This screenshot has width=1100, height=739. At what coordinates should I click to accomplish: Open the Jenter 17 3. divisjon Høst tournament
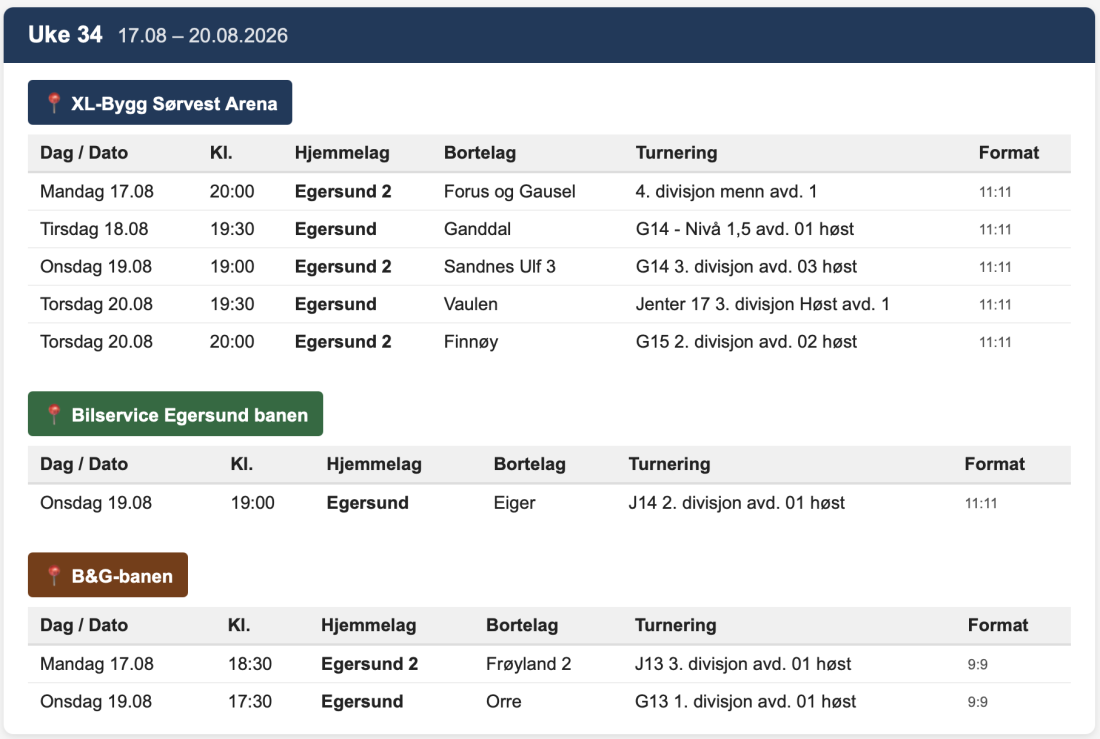[763, 305]
